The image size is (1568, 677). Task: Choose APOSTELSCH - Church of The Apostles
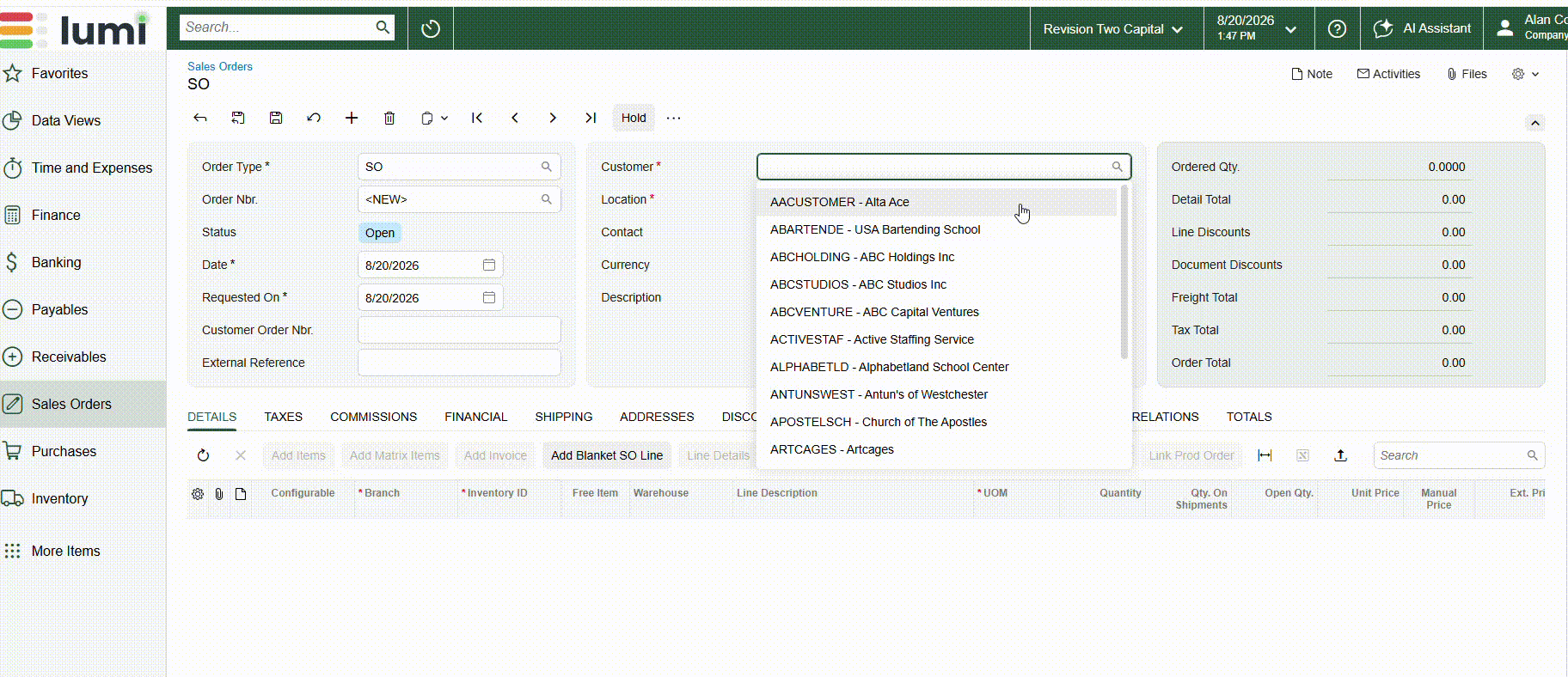936,422
